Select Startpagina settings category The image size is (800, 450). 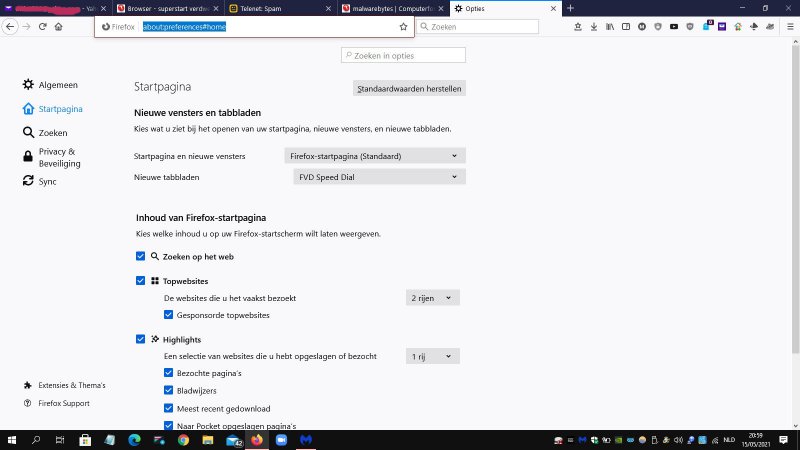click(x=52, y=109)
